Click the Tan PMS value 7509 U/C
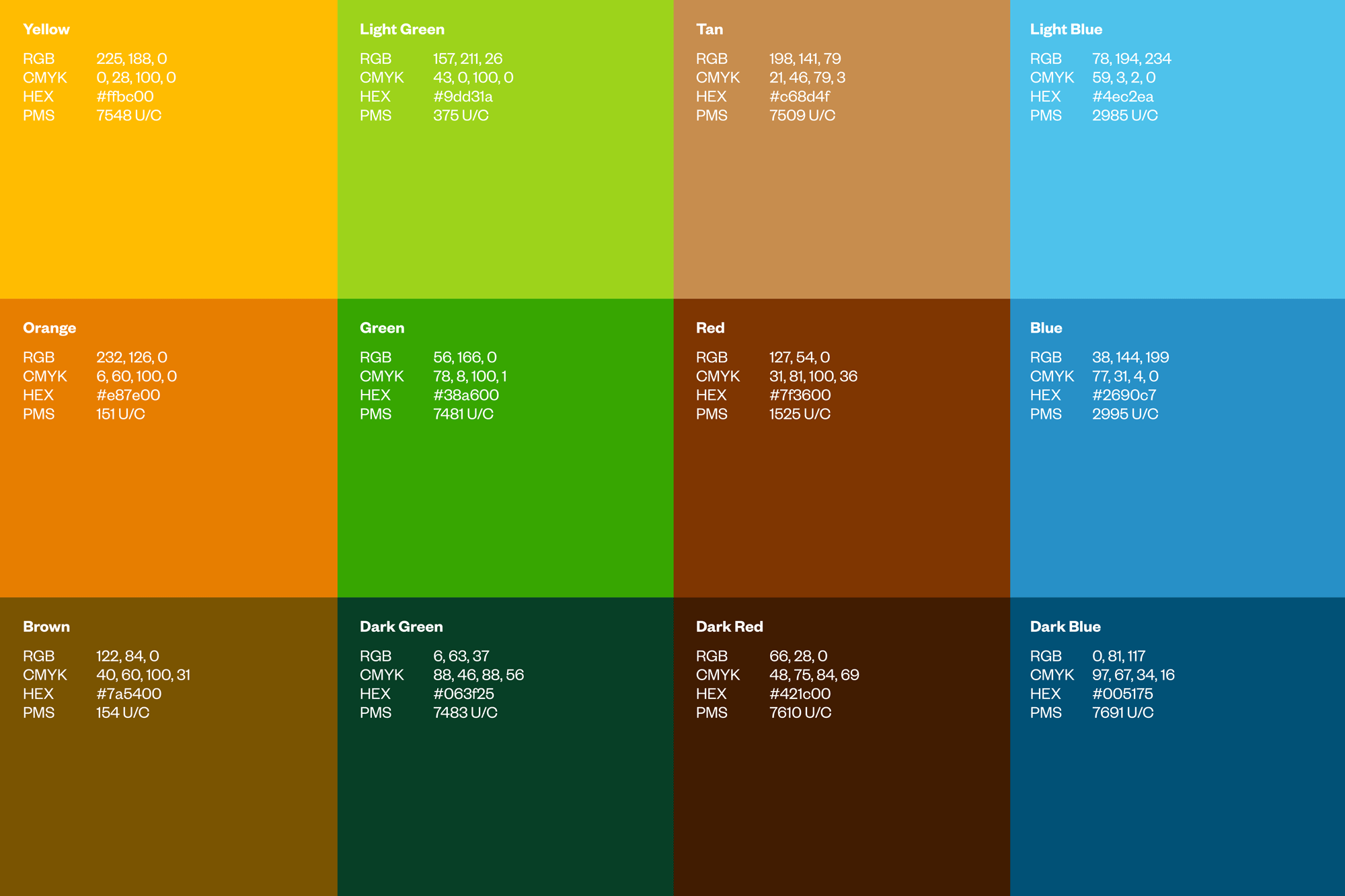 pyautogui.click(x=802, y=116)
